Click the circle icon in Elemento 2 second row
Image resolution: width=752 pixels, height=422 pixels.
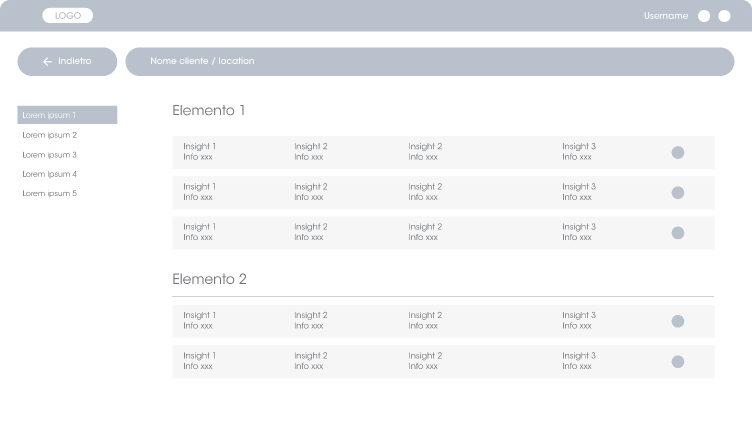(x=677, y=361)
